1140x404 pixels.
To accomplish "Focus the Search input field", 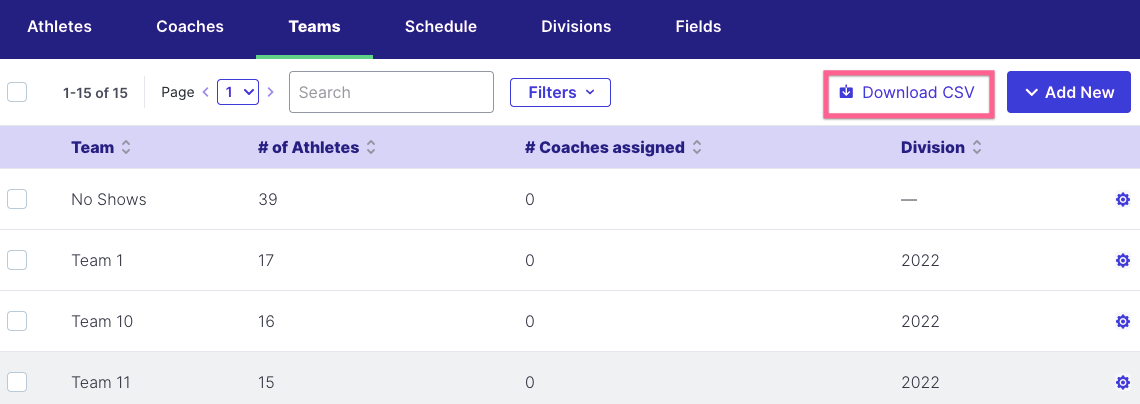I will click(x=391, y=92).
